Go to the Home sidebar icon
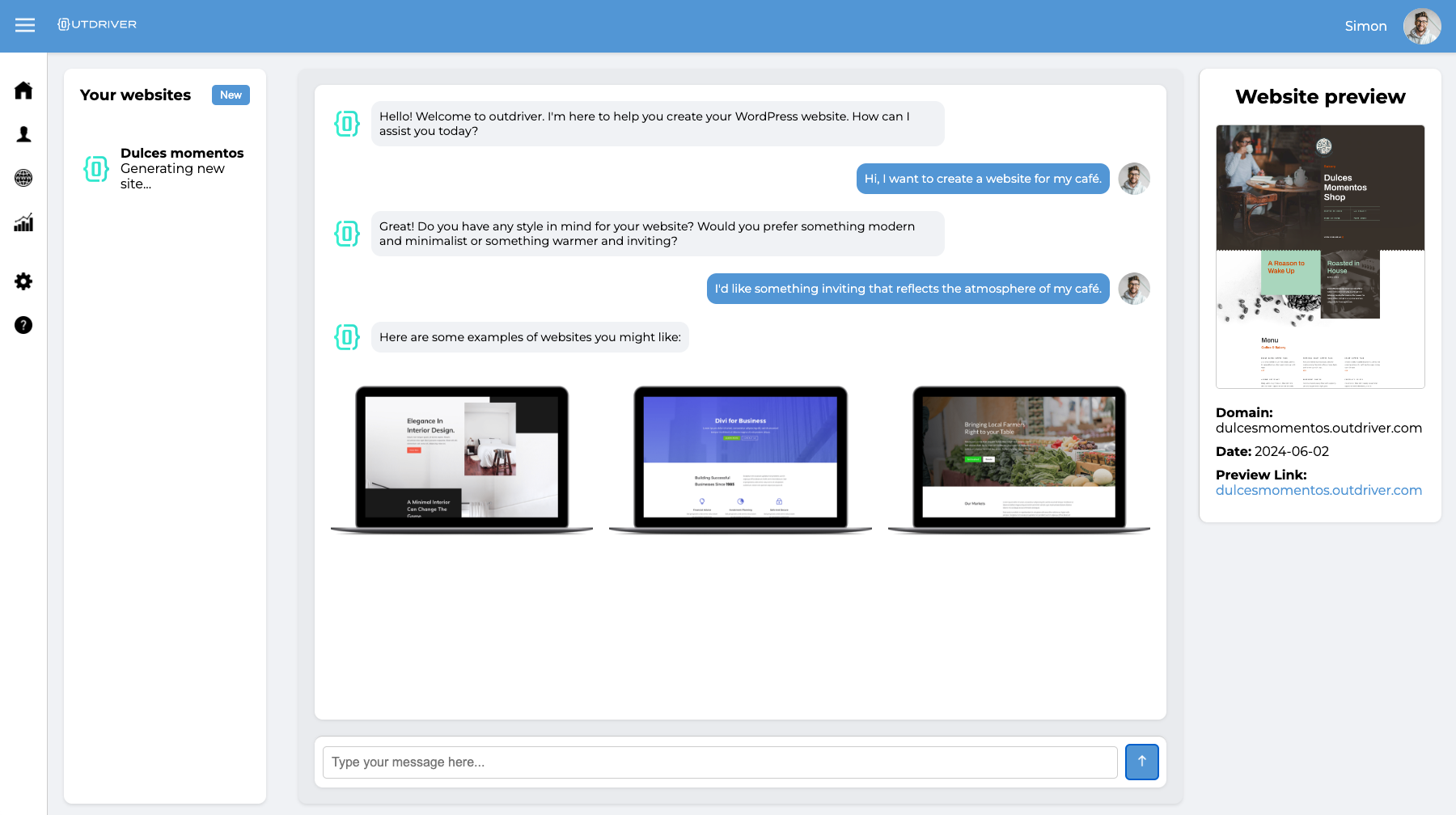The width and height of the screenshot is (1456, 815). [x=23, y=91]
